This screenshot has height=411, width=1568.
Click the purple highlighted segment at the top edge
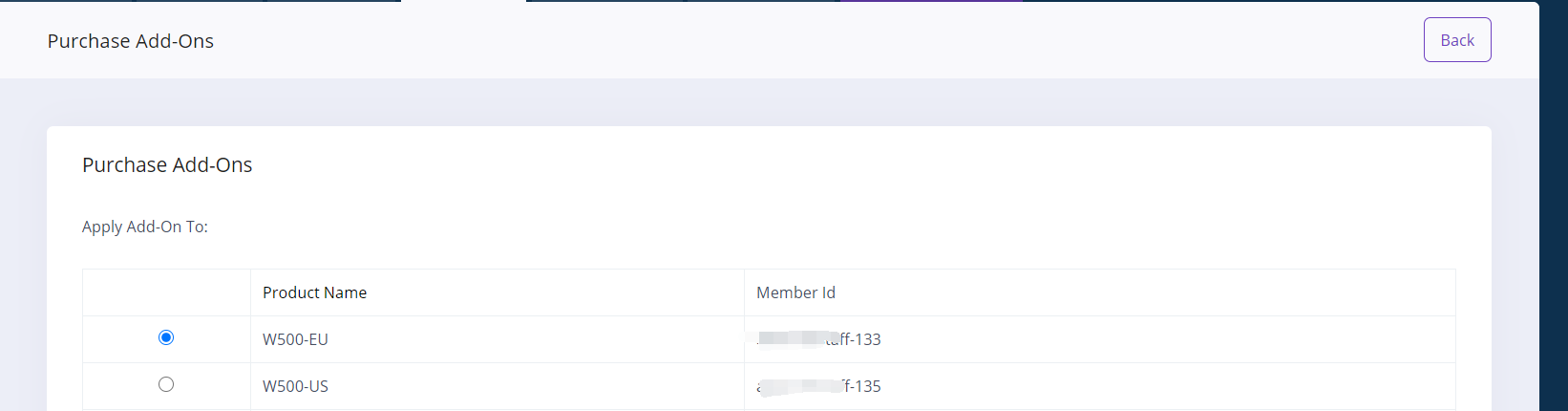click(x=931, y=1)
